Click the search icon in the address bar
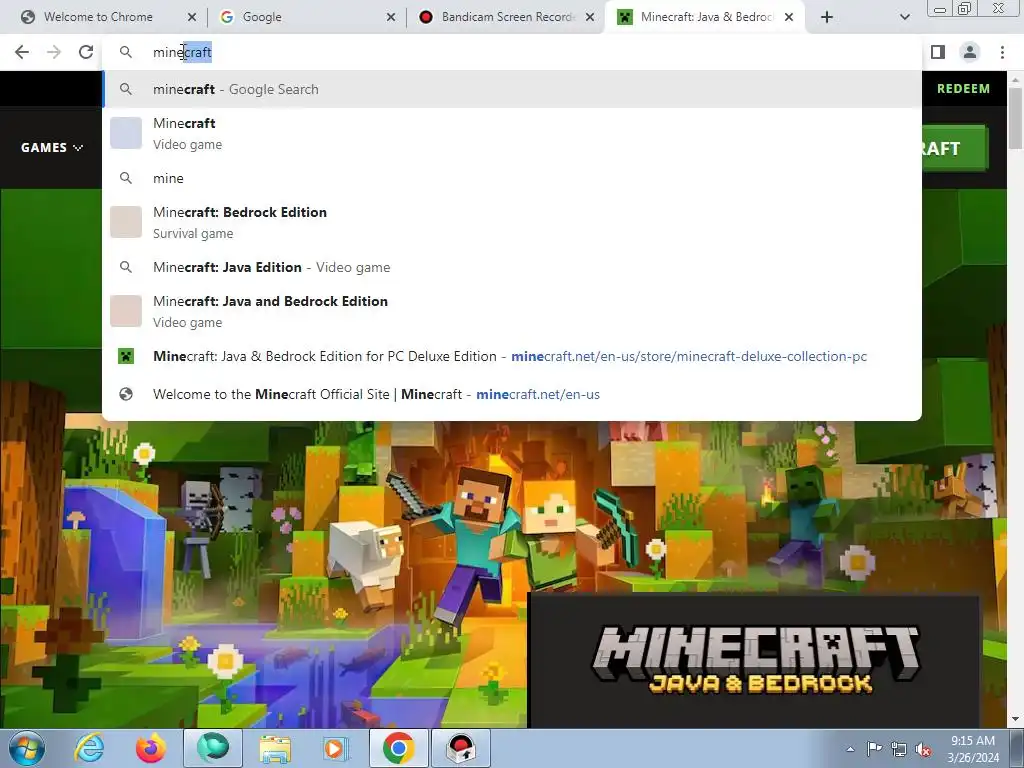1024x768 pixels. (x=126, y=52)
